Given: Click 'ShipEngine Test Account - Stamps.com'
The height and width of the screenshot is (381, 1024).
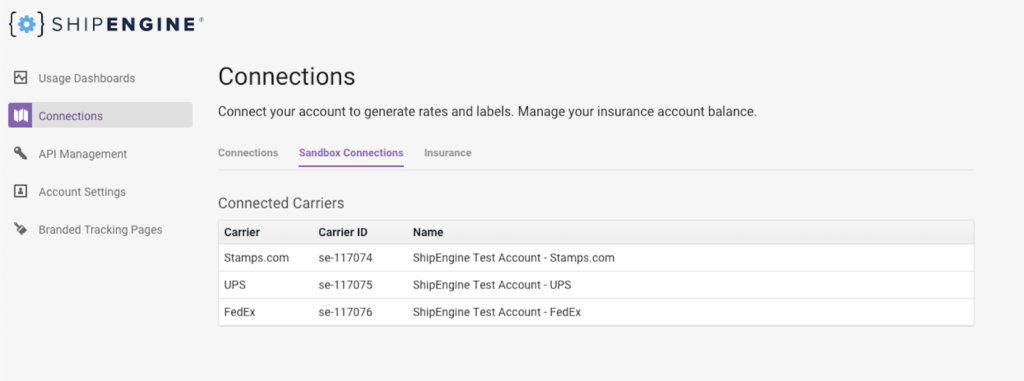Looking at the screenshot, I should tap(514, 258).
